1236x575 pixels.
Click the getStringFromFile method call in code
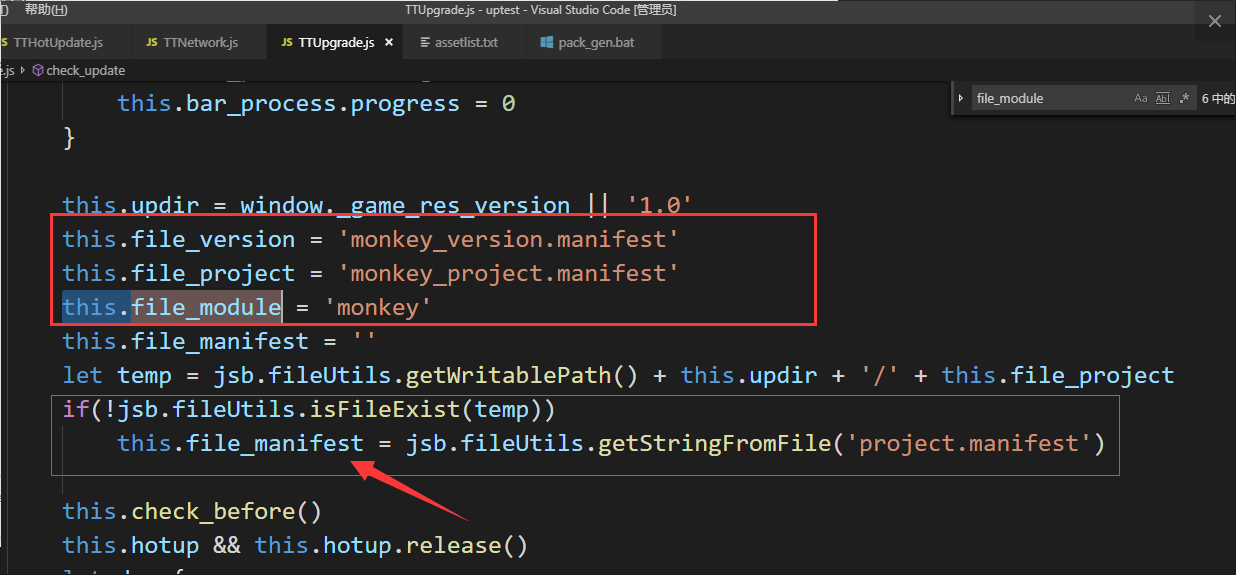pos(714,443)
